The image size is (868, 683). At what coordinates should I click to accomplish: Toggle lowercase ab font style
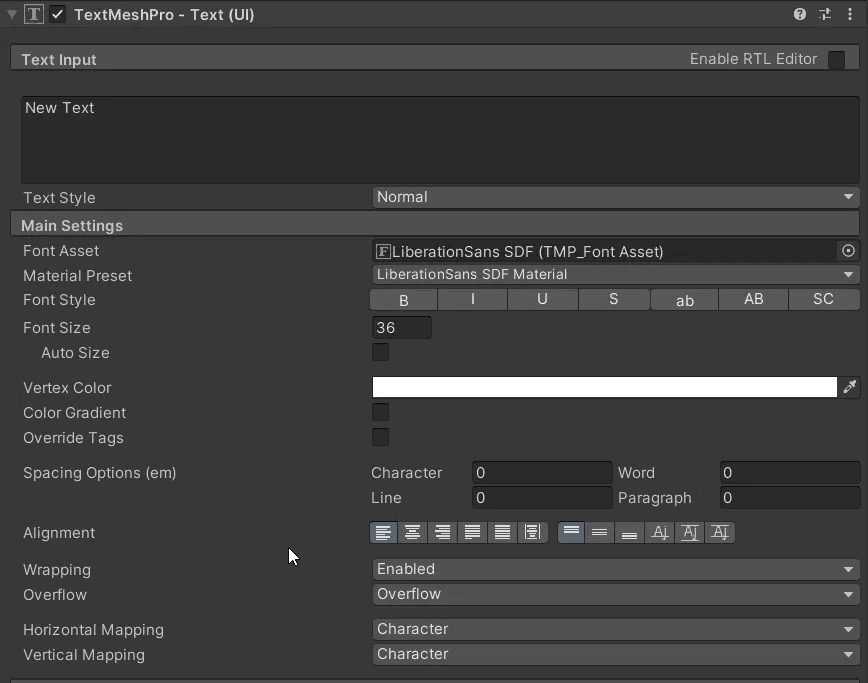685,299
